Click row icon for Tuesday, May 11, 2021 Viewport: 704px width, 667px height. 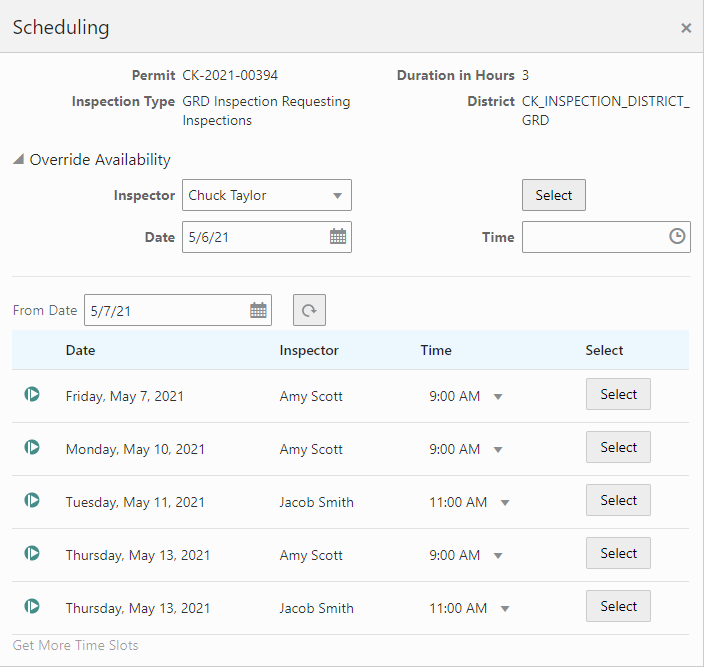pos(32,500)
